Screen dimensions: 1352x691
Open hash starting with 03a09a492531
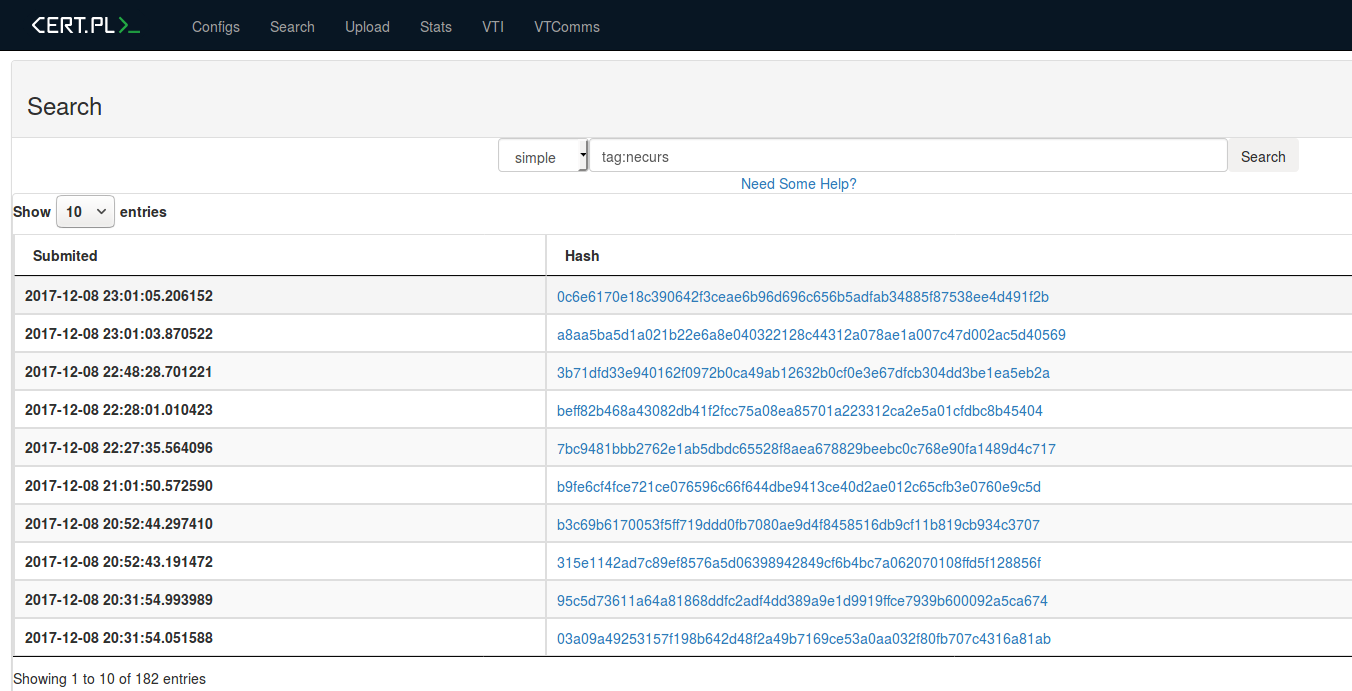803,639
